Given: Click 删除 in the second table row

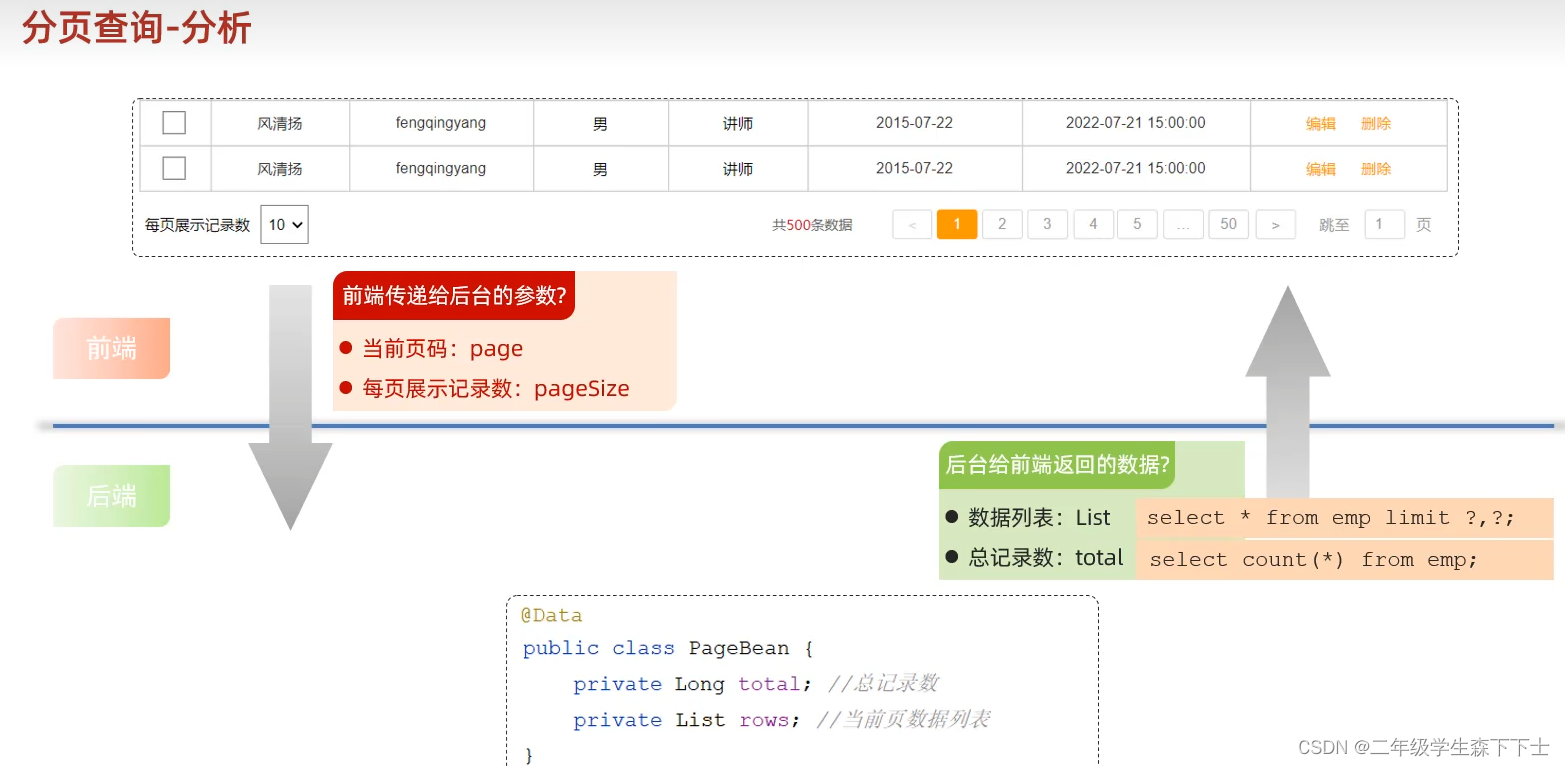Looking at the screenshot, I should tap(1376, 169).
